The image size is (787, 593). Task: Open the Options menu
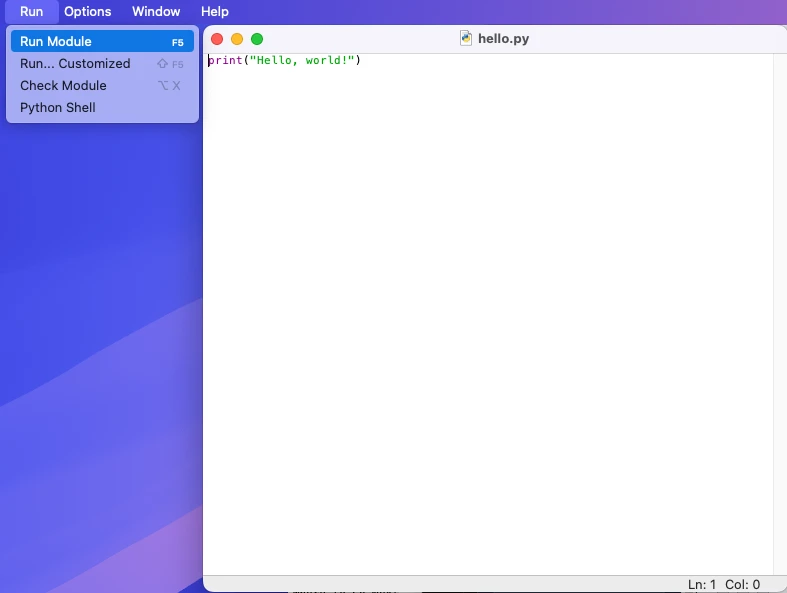pyautogui.click(x=88, y=12)
